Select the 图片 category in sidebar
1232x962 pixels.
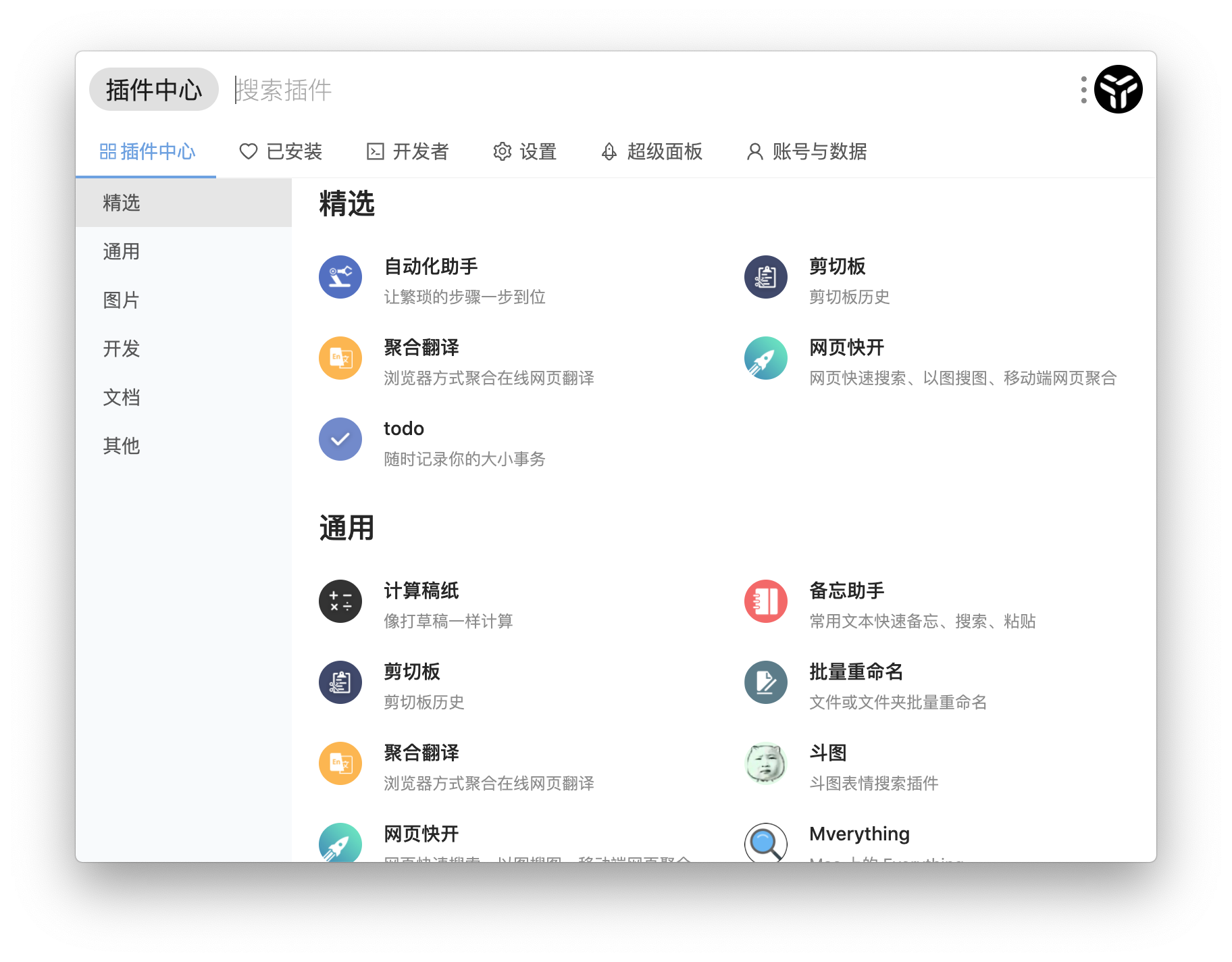coord(121,300)
